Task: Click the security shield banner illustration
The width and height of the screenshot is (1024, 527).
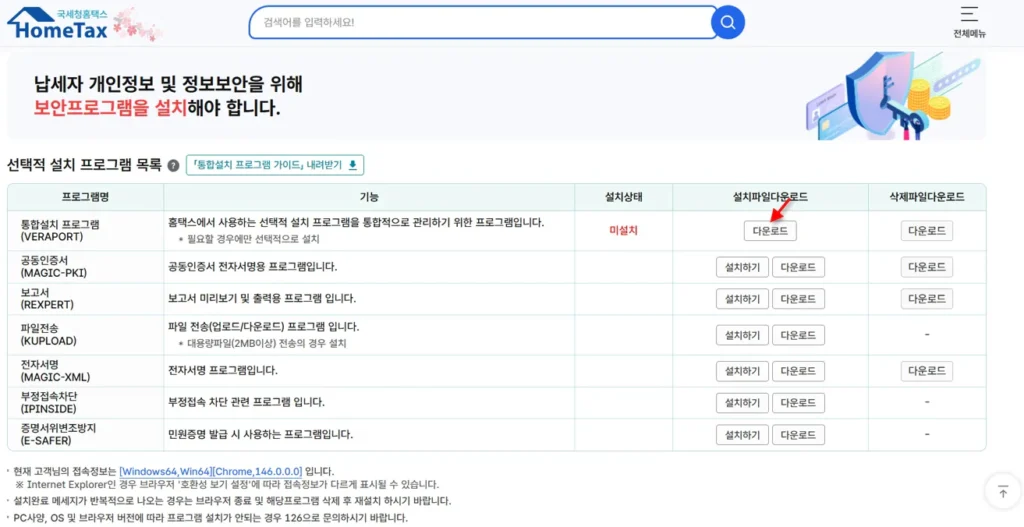Action: tap(893, 96)
